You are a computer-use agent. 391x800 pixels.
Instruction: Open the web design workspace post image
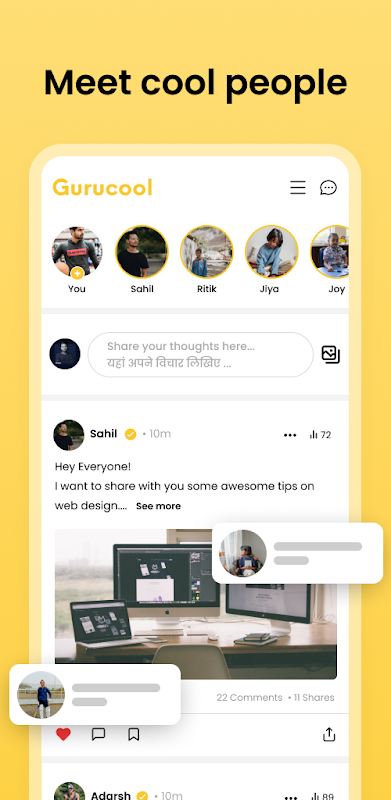coord(196,604)
